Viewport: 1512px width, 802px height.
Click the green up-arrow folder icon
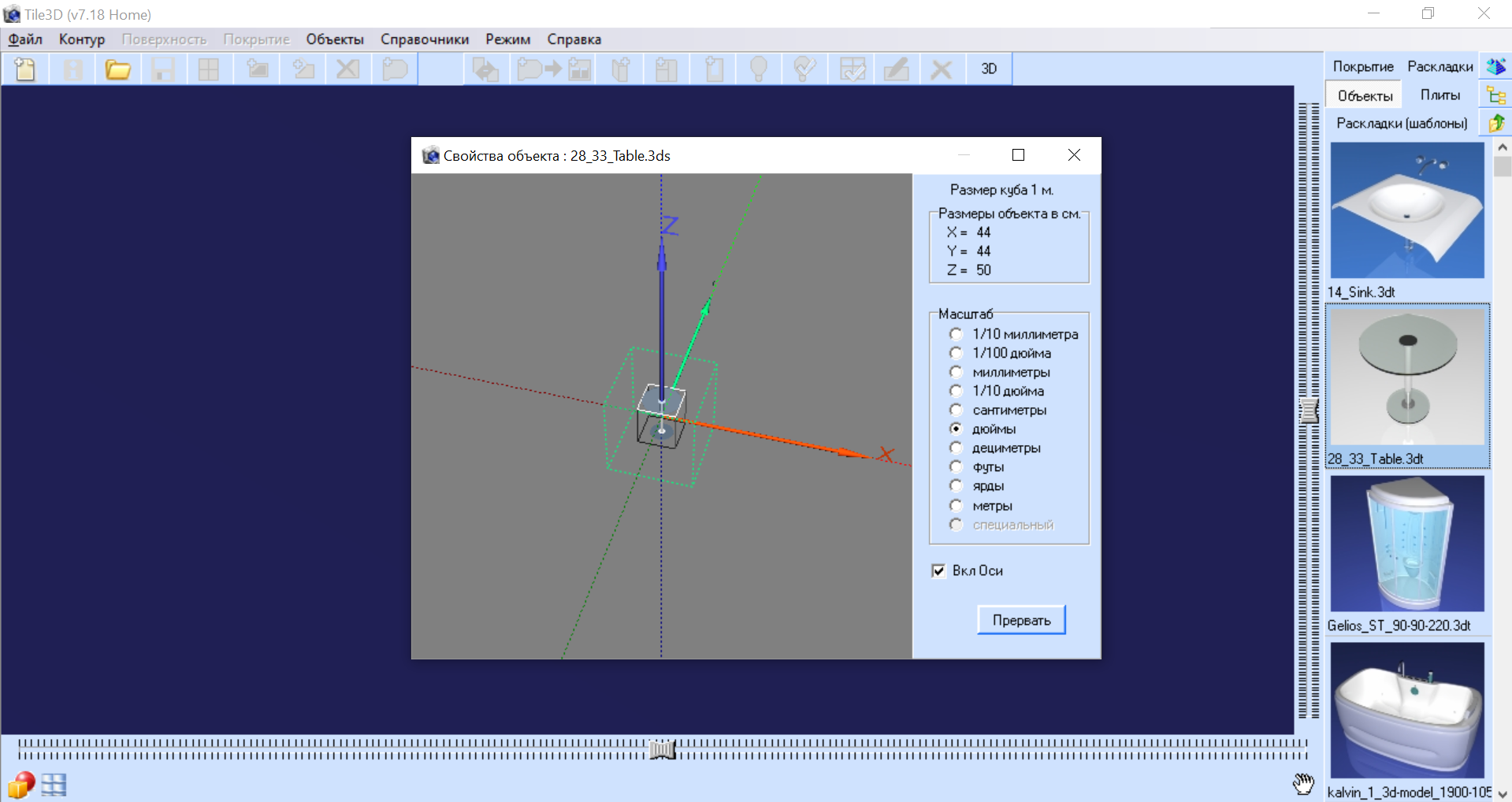(1495, 123)
